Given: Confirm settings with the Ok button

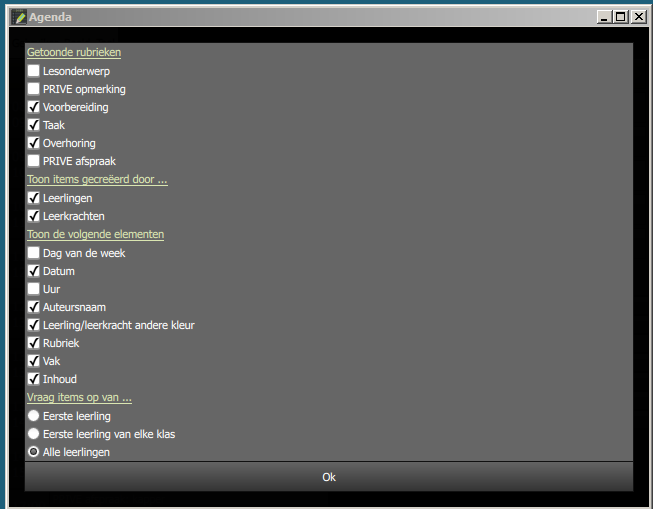Looking at the screenshot, I should 329,477.
